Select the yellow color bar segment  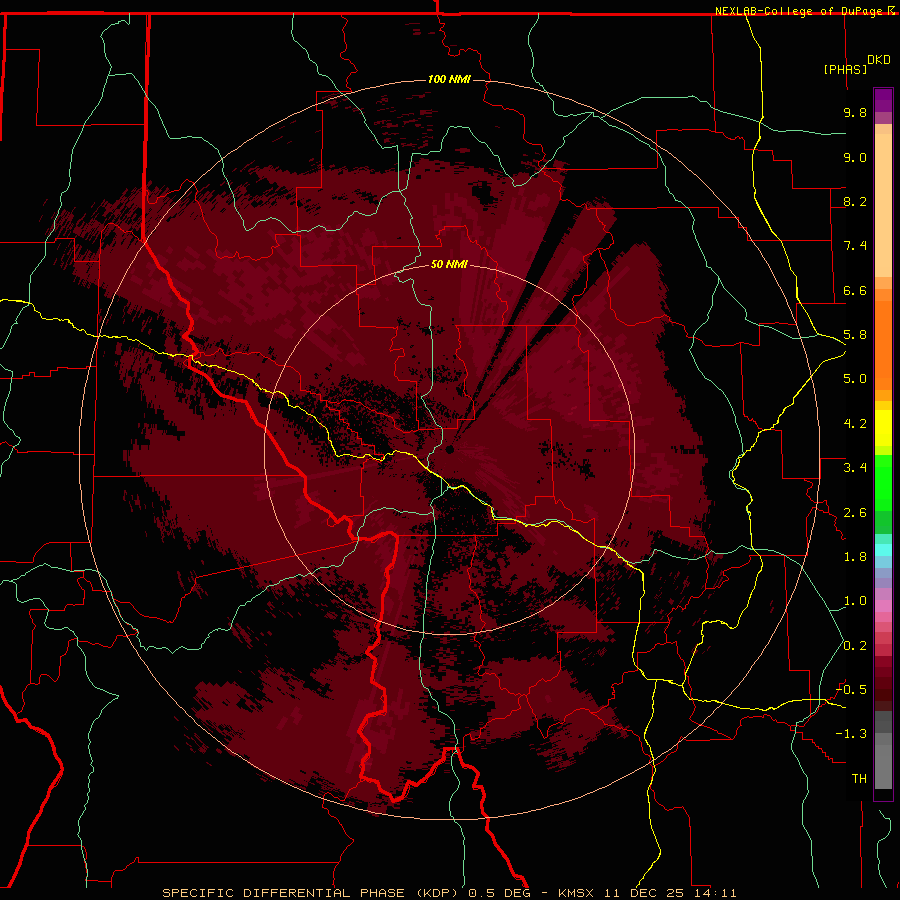[x=883, y=428]
